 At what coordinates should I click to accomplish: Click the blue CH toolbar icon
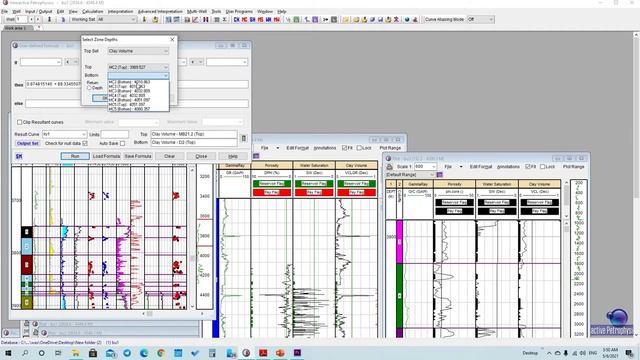236,19
